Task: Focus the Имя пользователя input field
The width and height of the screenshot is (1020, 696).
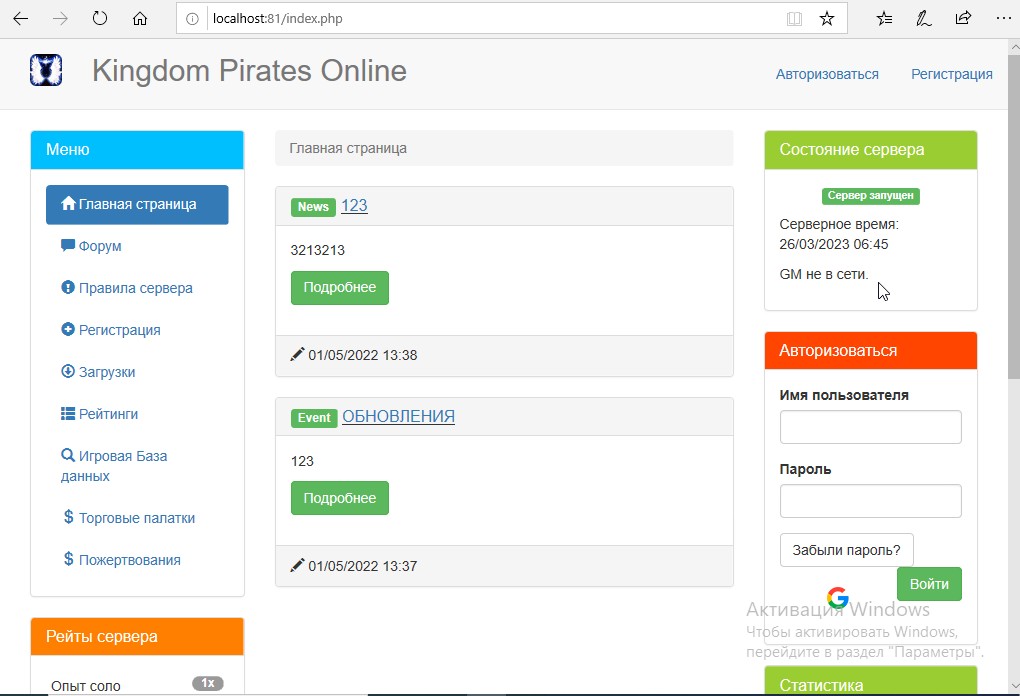Action: click(x=870, y=427)
